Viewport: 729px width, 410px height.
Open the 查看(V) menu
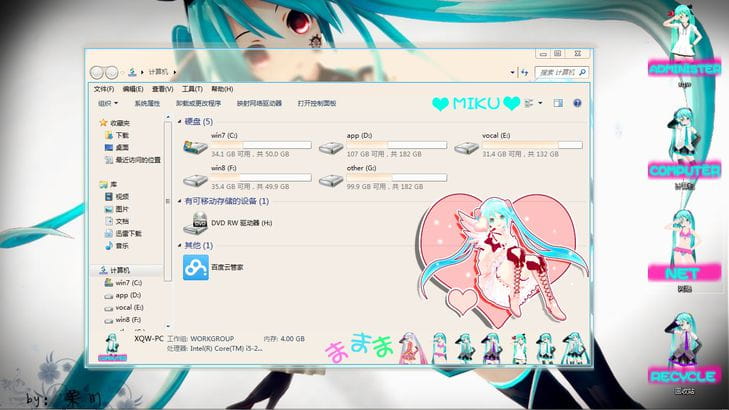point(162,89)
